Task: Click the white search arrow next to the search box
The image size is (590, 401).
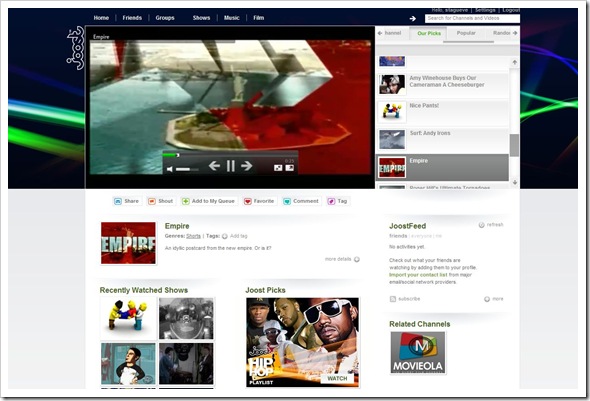Action: [x=413, y=18]
